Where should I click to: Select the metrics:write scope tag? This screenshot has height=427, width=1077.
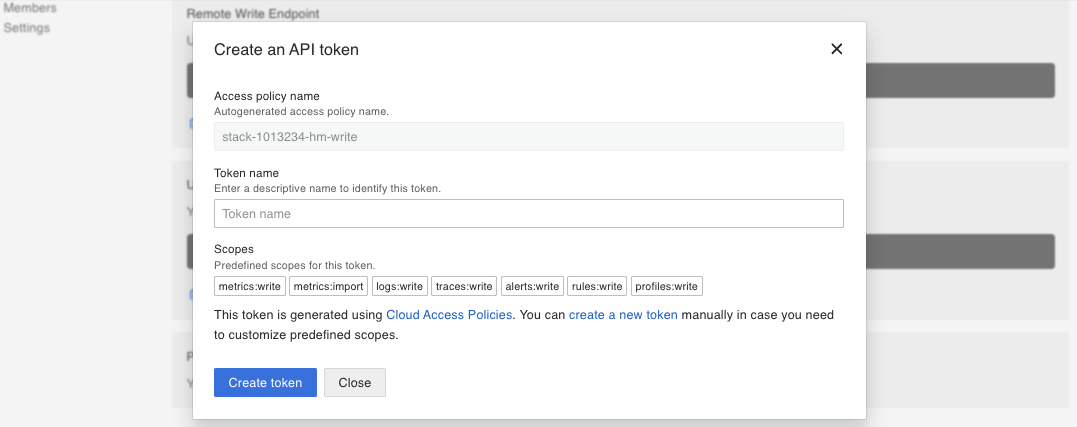tap(250, 287)
